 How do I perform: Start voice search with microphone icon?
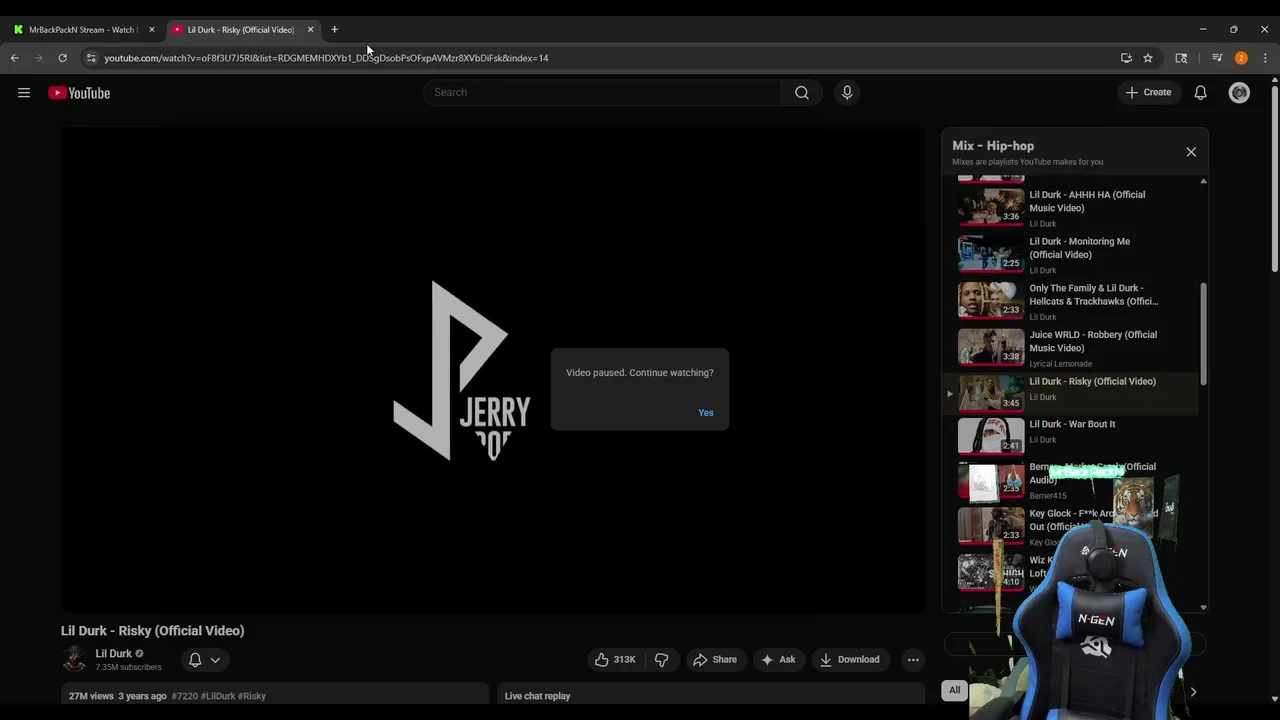coord(847,93)
